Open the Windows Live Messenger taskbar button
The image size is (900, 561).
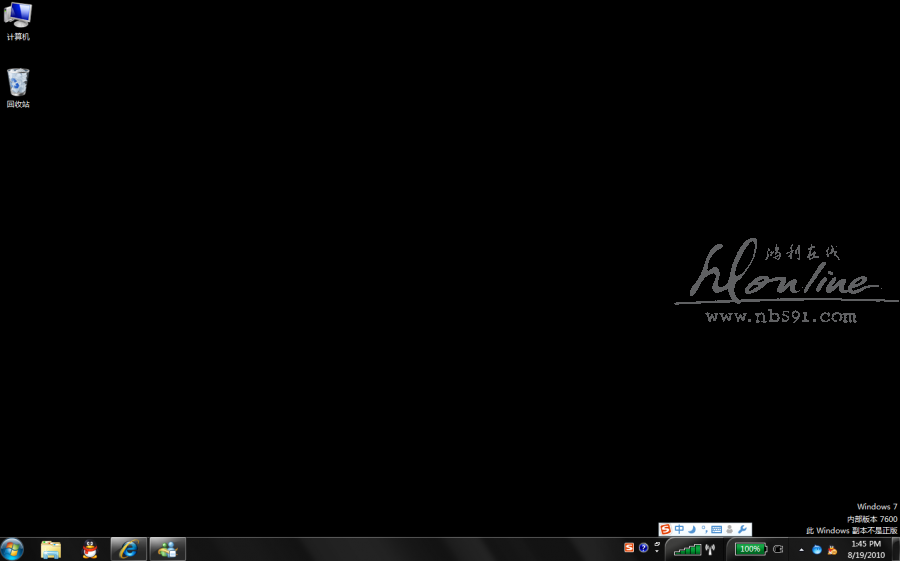coord(167,549)
